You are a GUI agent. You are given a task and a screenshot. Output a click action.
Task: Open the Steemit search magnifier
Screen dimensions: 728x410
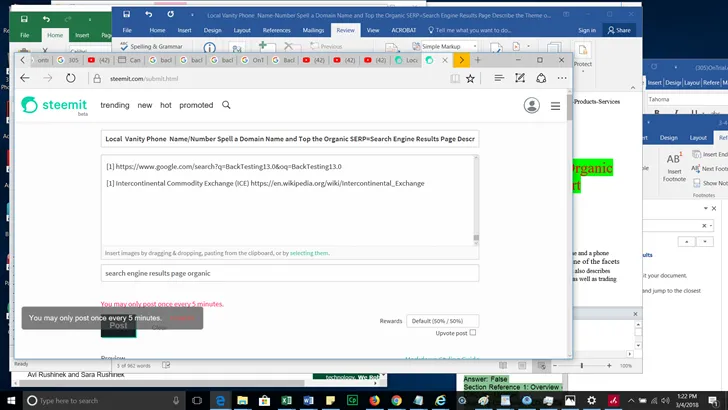tap(226, 105)
